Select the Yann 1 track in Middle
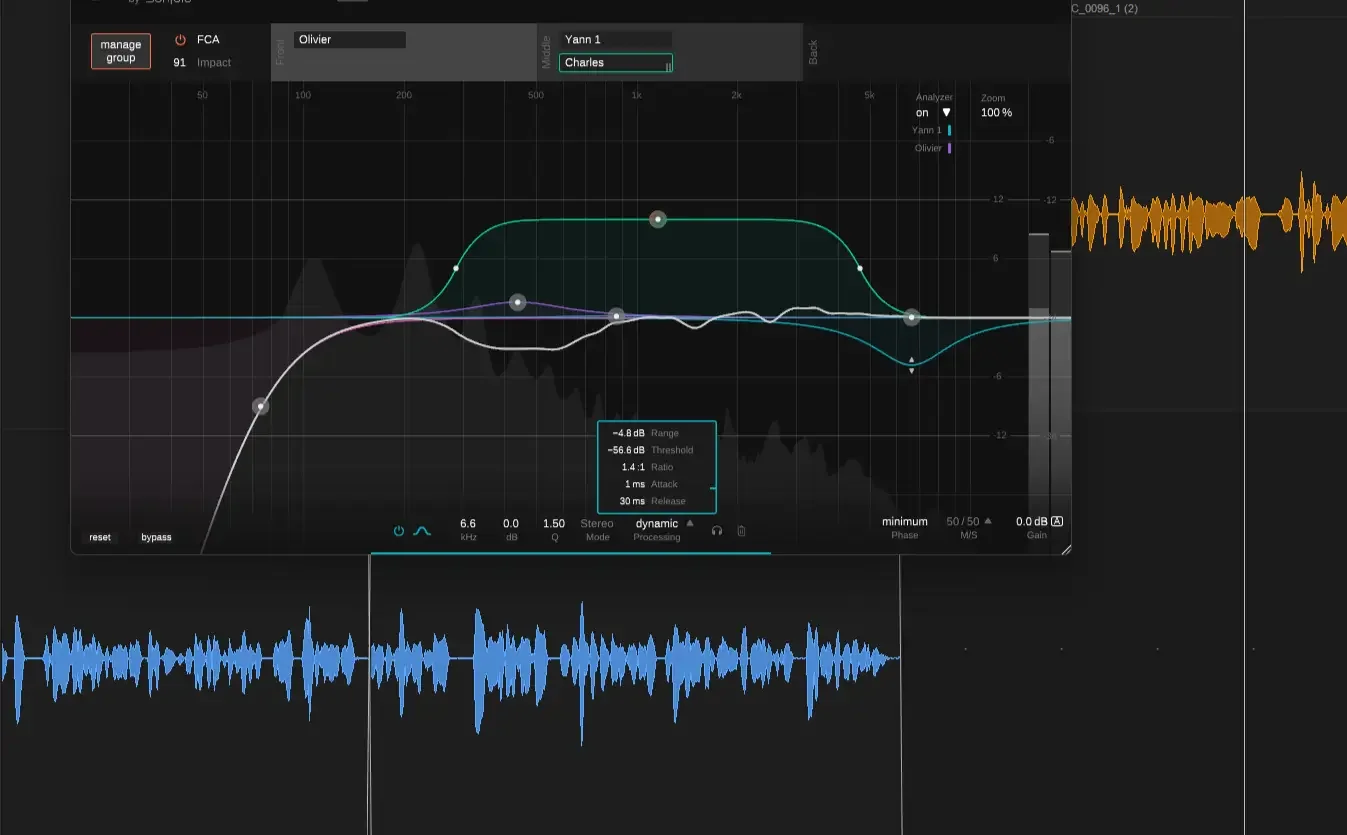The image size is (1347, 835). [616, 40]
